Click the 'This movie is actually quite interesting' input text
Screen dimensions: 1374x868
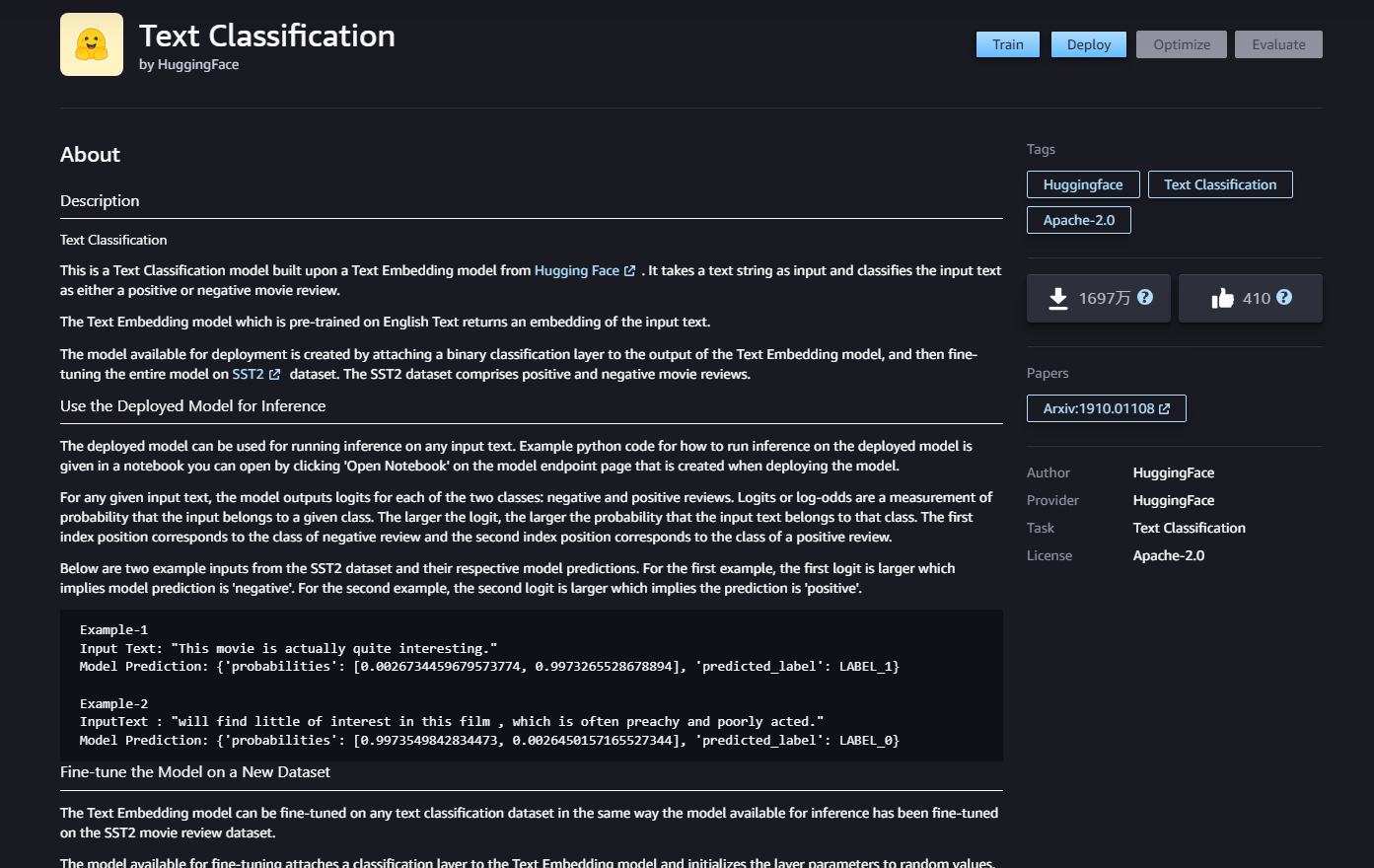tap(289, 648)
